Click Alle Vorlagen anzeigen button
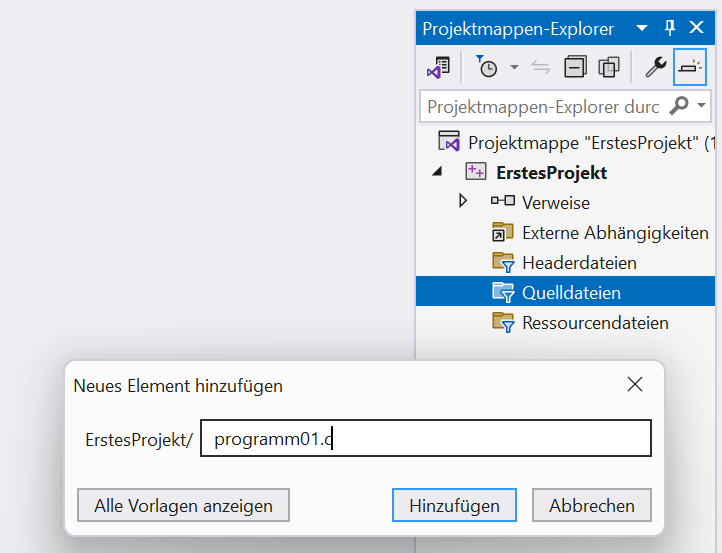The image size is (722, 553). [x=183, y=505]
